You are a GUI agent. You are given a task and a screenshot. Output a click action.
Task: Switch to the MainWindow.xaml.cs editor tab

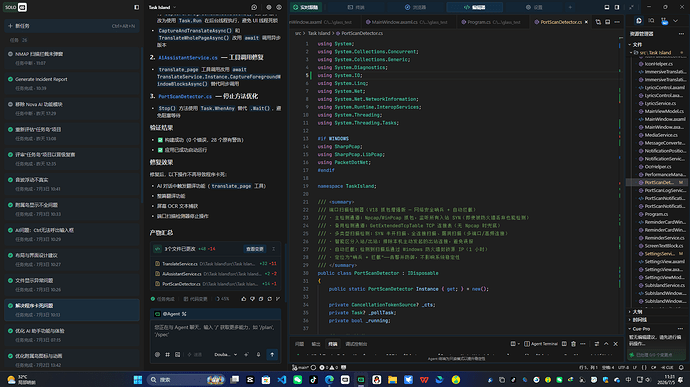click(x=409, y=22)
